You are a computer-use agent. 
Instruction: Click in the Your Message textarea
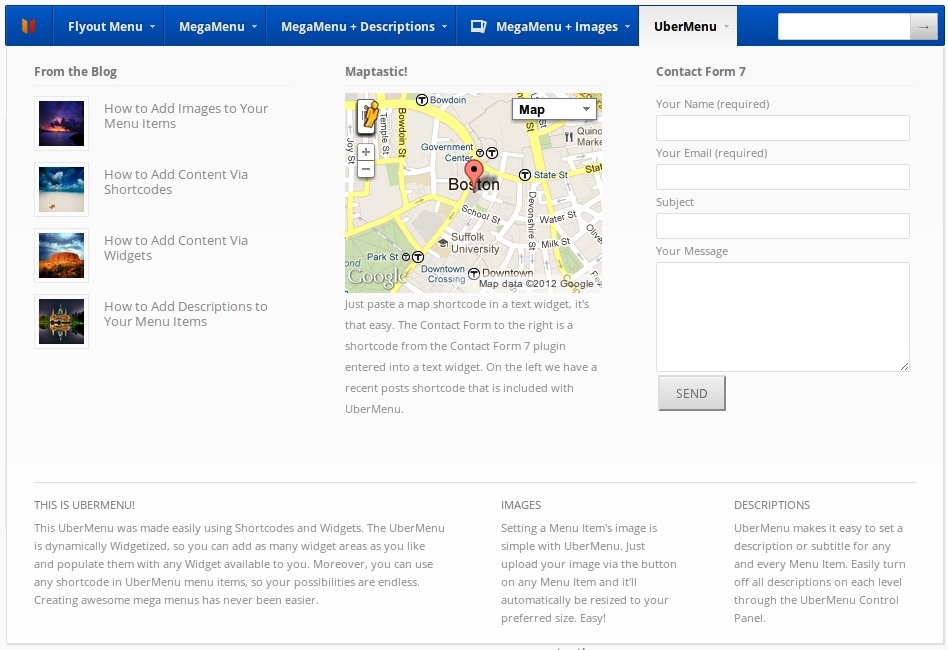point(782,317)
